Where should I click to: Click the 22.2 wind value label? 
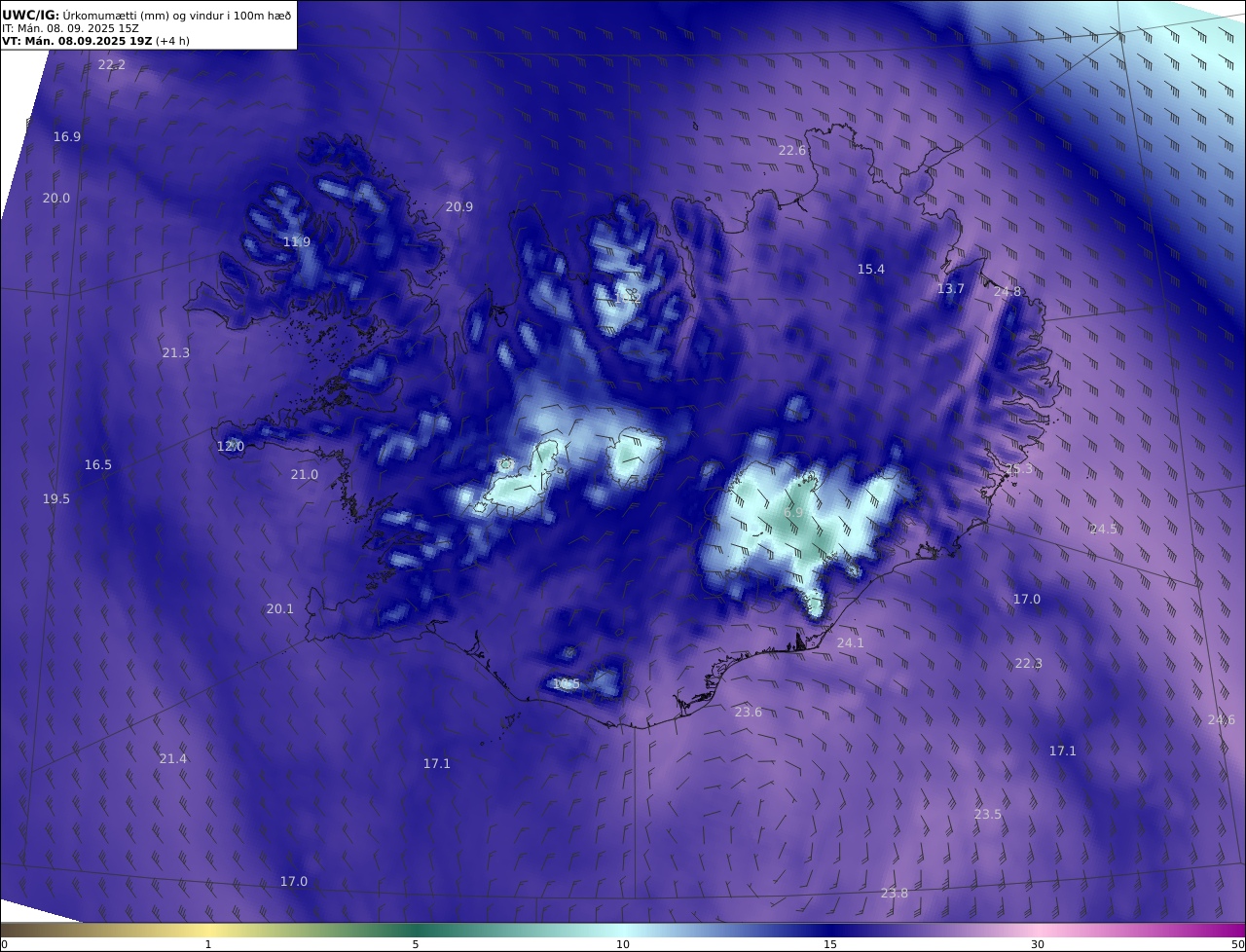tap(112, 65)
